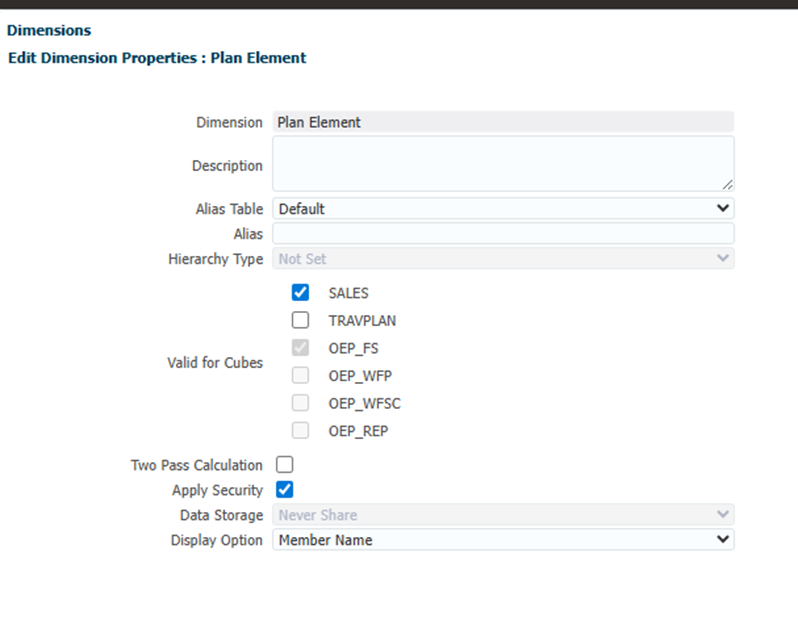The height and width of the screenshot is (628, 798).
Task: Click the OEP_WFP cube checkbox
Action: coord(301,376)
